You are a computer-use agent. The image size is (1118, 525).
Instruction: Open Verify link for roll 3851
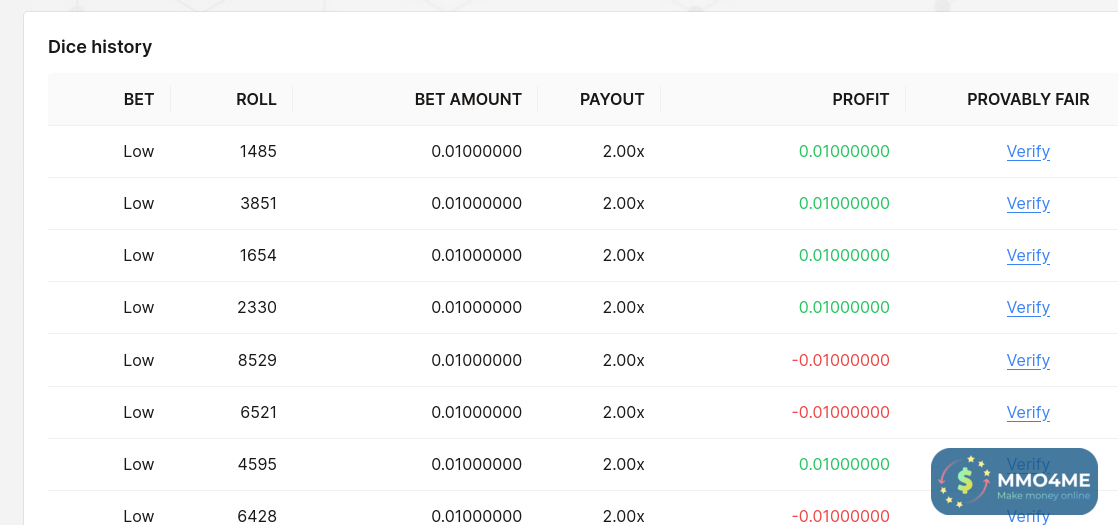tap(1028, 204)
